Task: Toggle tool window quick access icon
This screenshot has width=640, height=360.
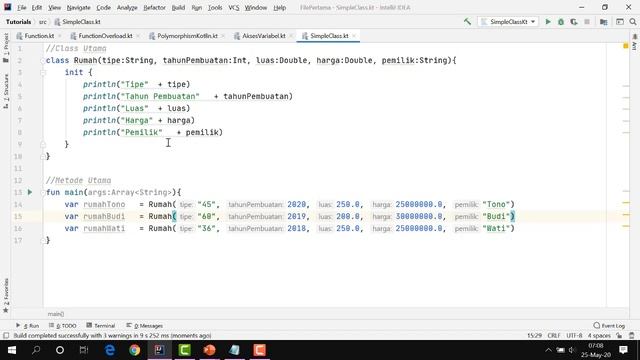Action: (6, 336)
